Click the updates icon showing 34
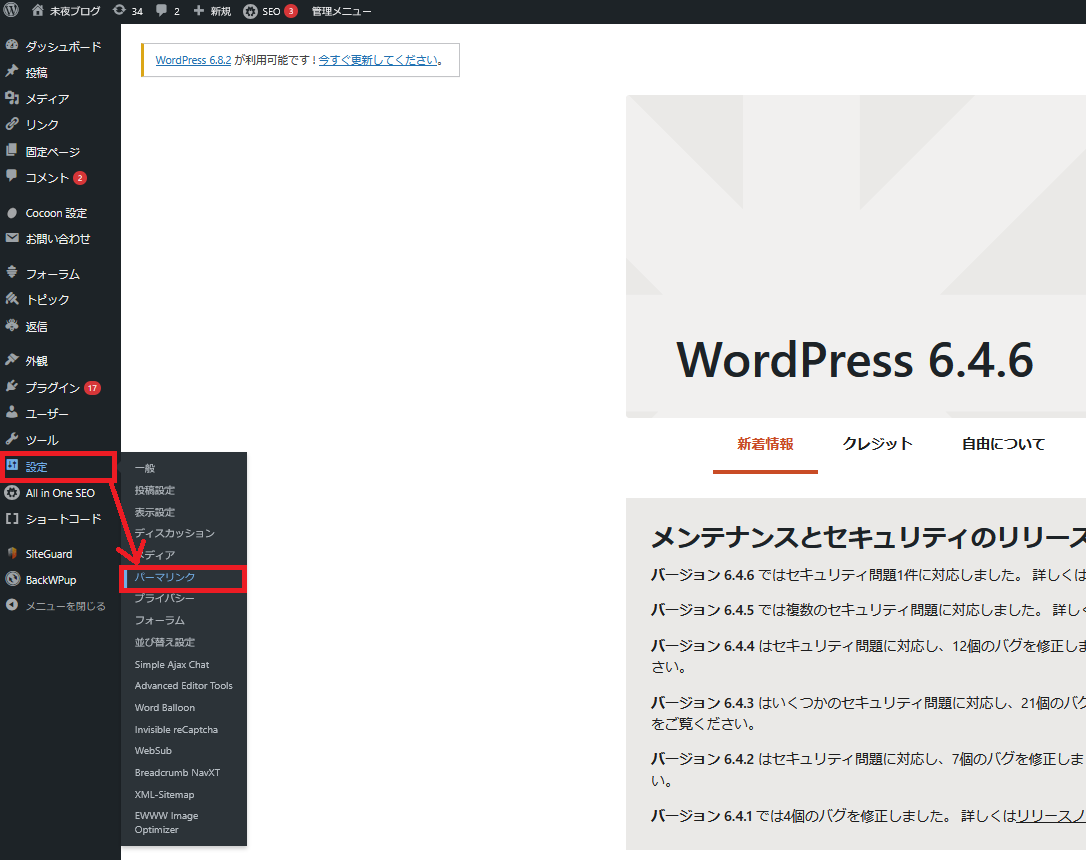The width and height of the screenshot is (1086, 860). click(x=119, y=10)
